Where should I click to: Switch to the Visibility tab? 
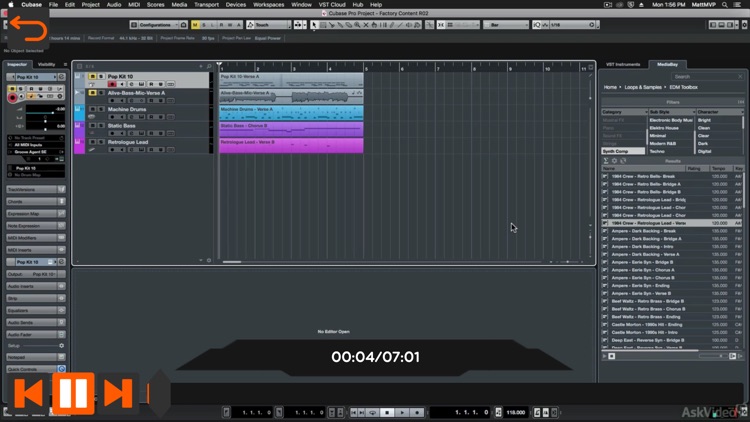click(46, 64)
